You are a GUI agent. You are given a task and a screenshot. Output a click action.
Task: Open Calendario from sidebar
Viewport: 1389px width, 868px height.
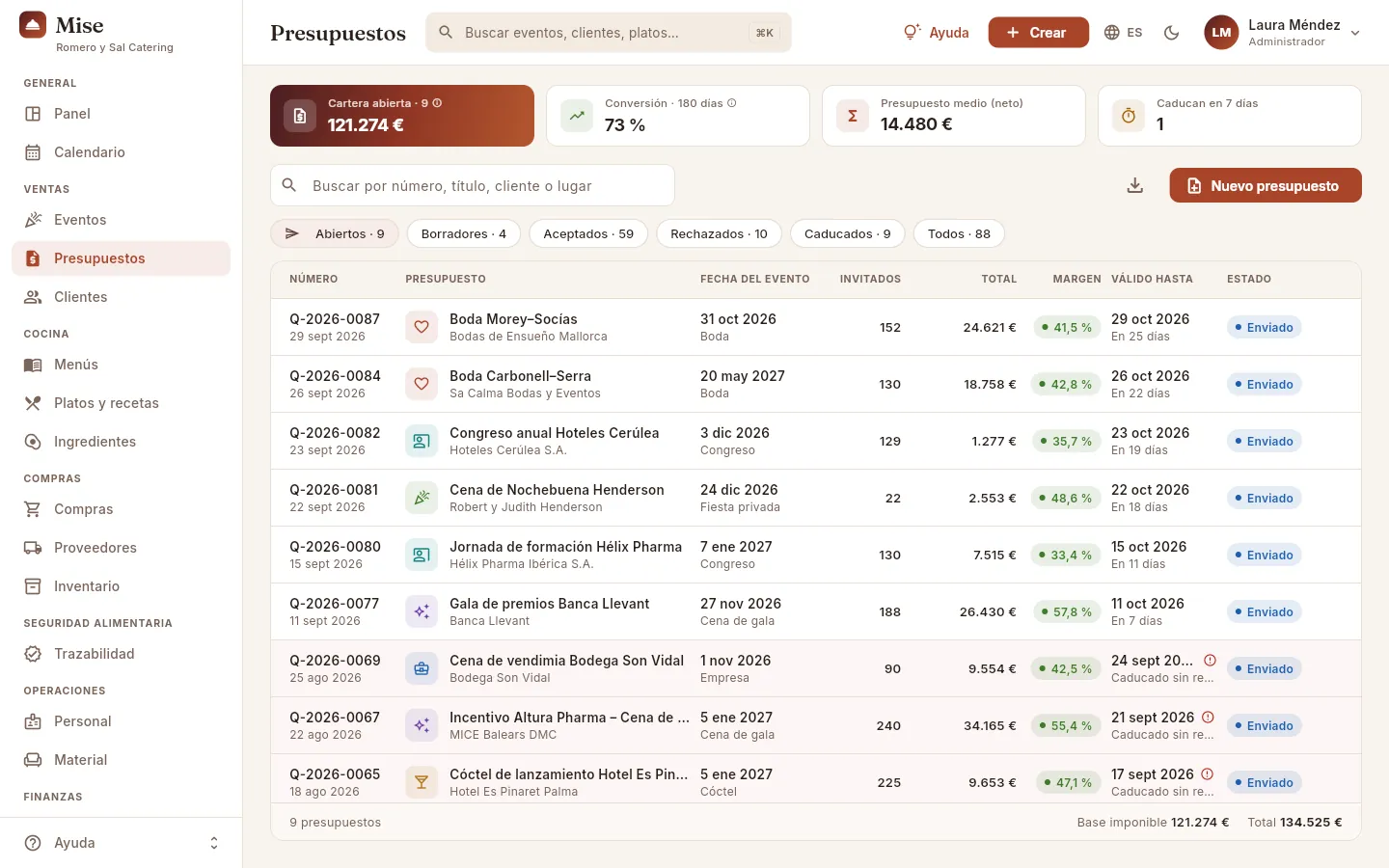click(x=122, y=152)
